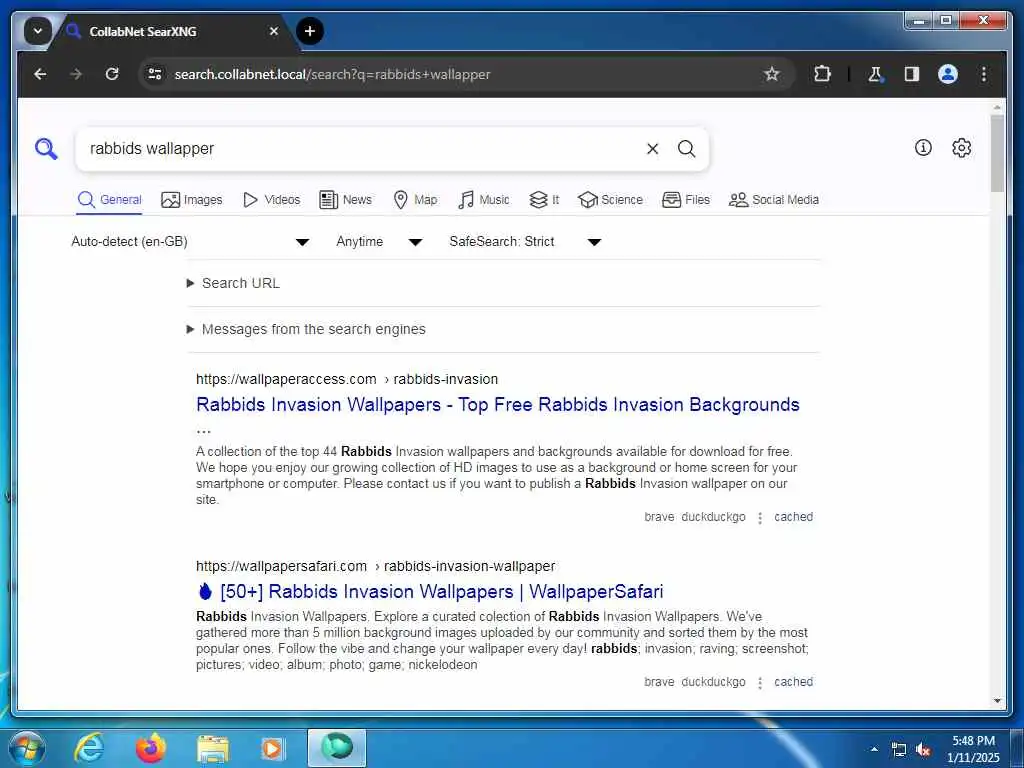
Task: Open more options dots for the wallpapersafari result
Action: click(760, 683)
